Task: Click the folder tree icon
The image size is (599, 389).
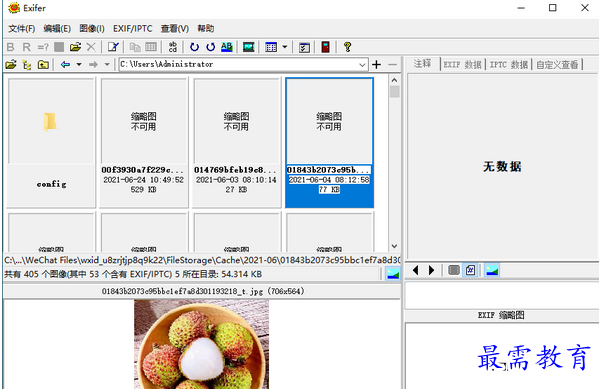Action: click(27, 65)
